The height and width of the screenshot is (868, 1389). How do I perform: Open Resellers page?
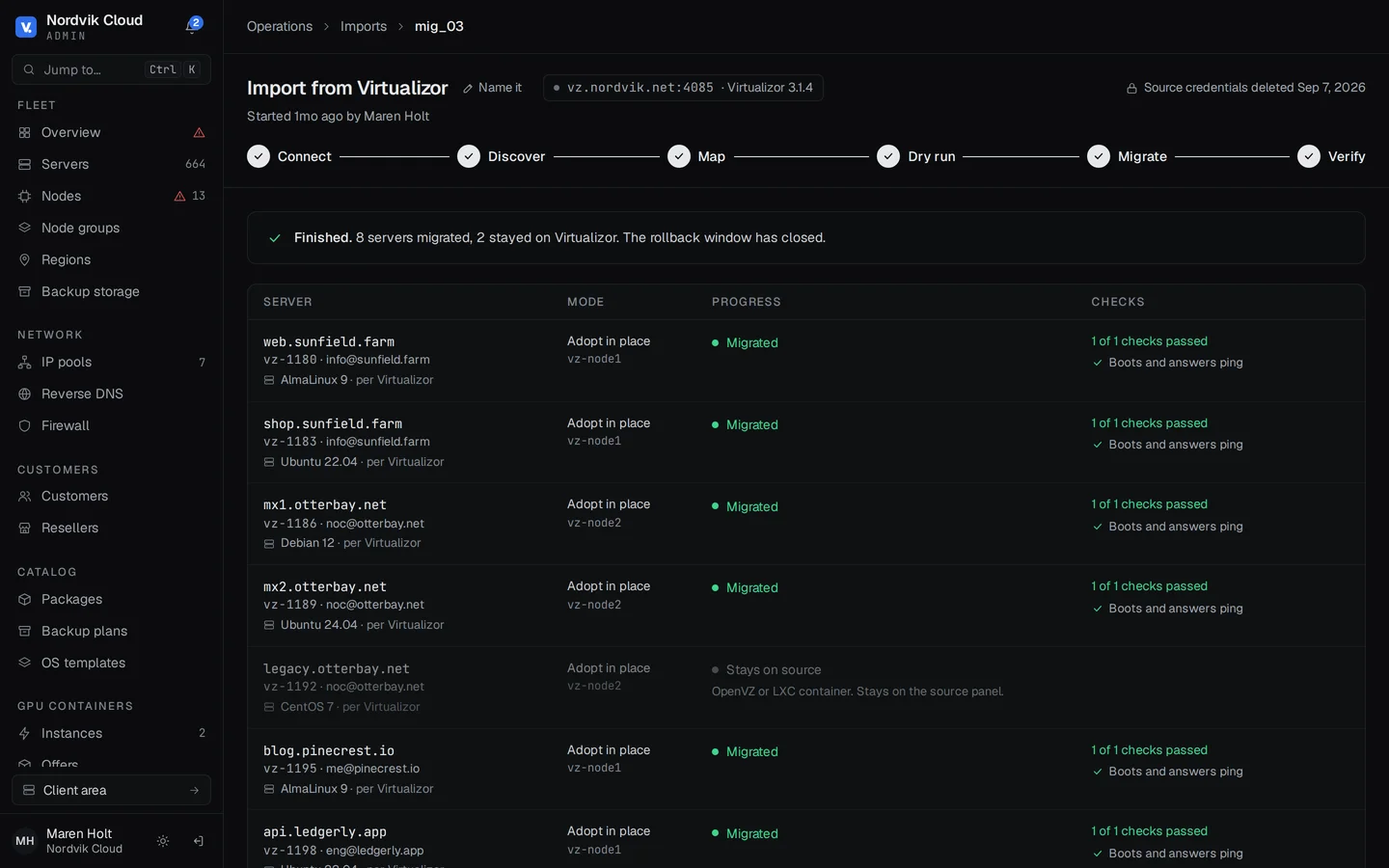[112, 528]
